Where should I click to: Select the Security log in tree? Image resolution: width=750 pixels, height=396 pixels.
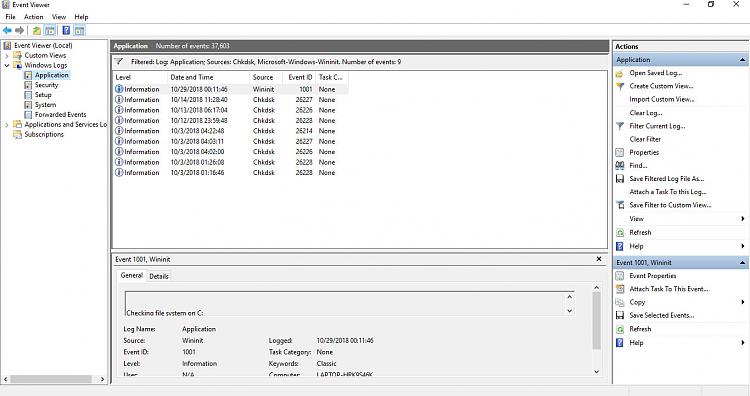coord(46,85)
